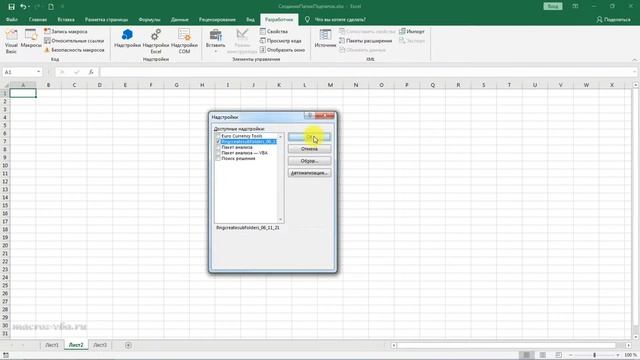Select column D header
The image size is (640, 360).
click(x=100, y=85)
